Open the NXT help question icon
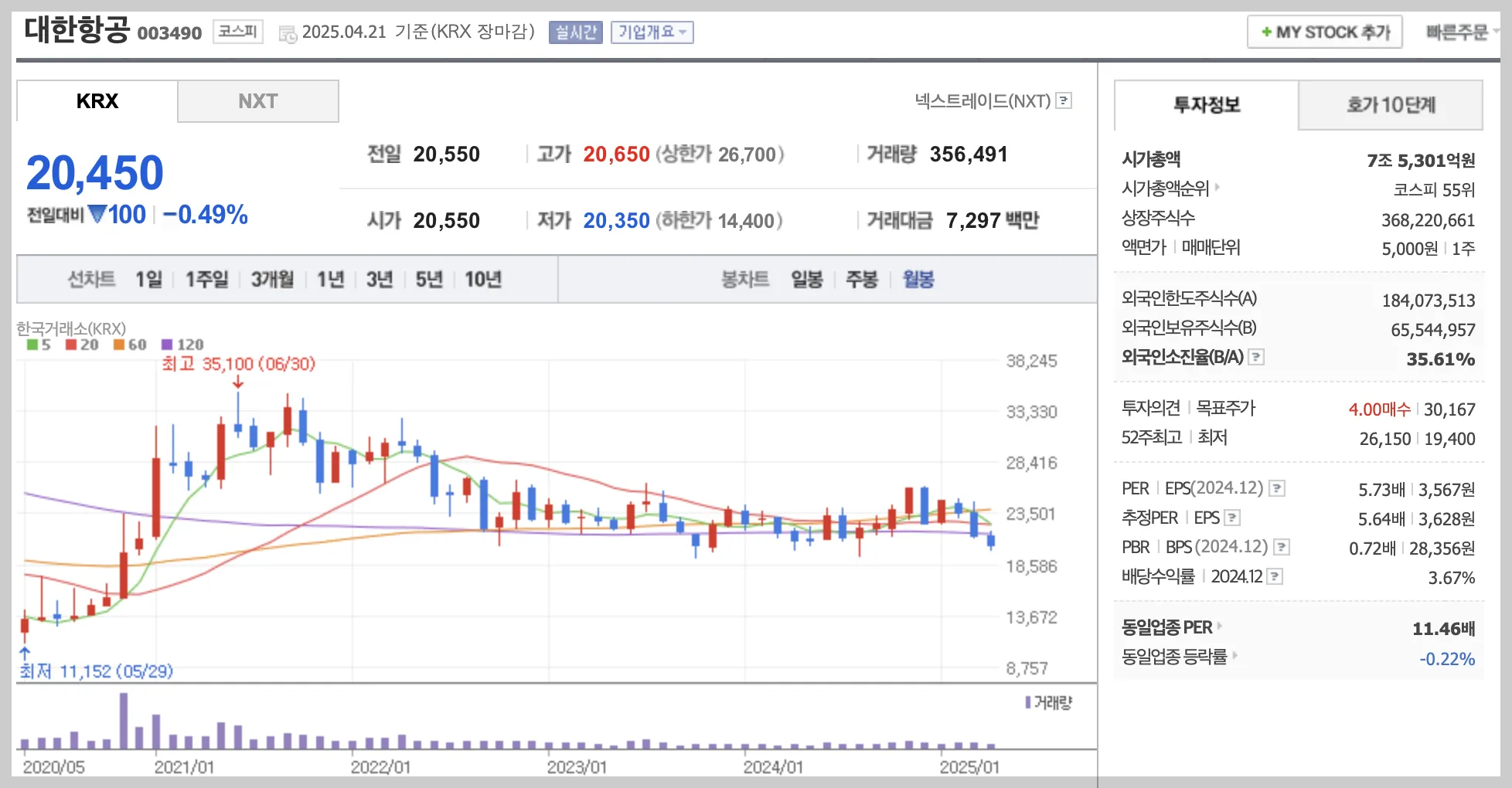This screenshot has width=1512, height=788. tap(1064, 100)
